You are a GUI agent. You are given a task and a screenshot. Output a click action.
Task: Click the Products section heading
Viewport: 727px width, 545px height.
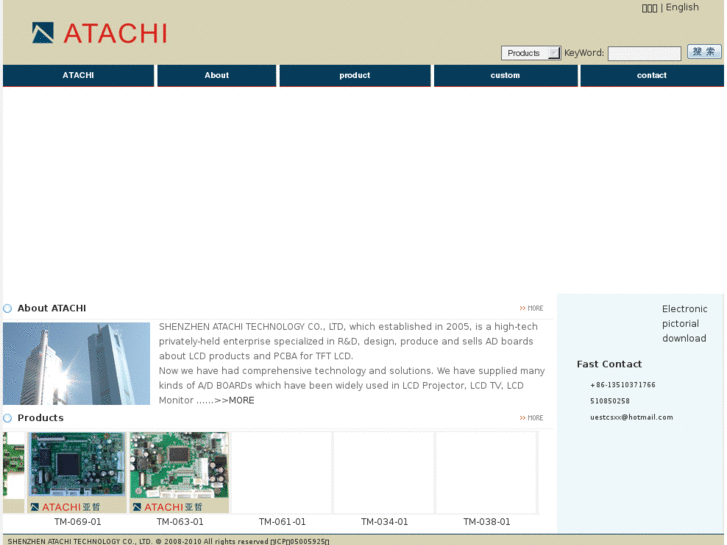(x=40, y=418)
